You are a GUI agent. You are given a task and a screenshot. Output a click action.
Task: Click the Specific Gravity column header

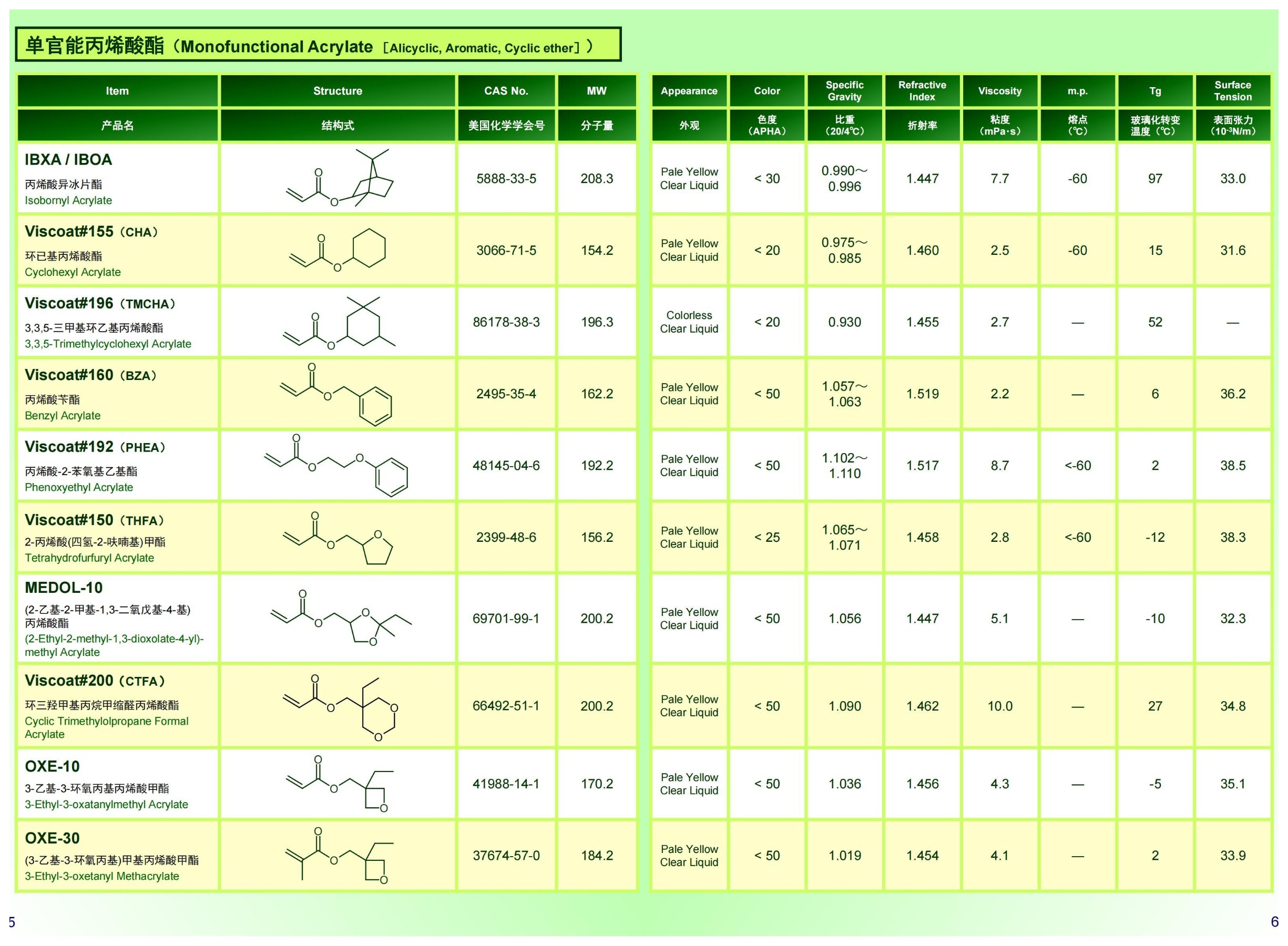click(x=845, y=91)
